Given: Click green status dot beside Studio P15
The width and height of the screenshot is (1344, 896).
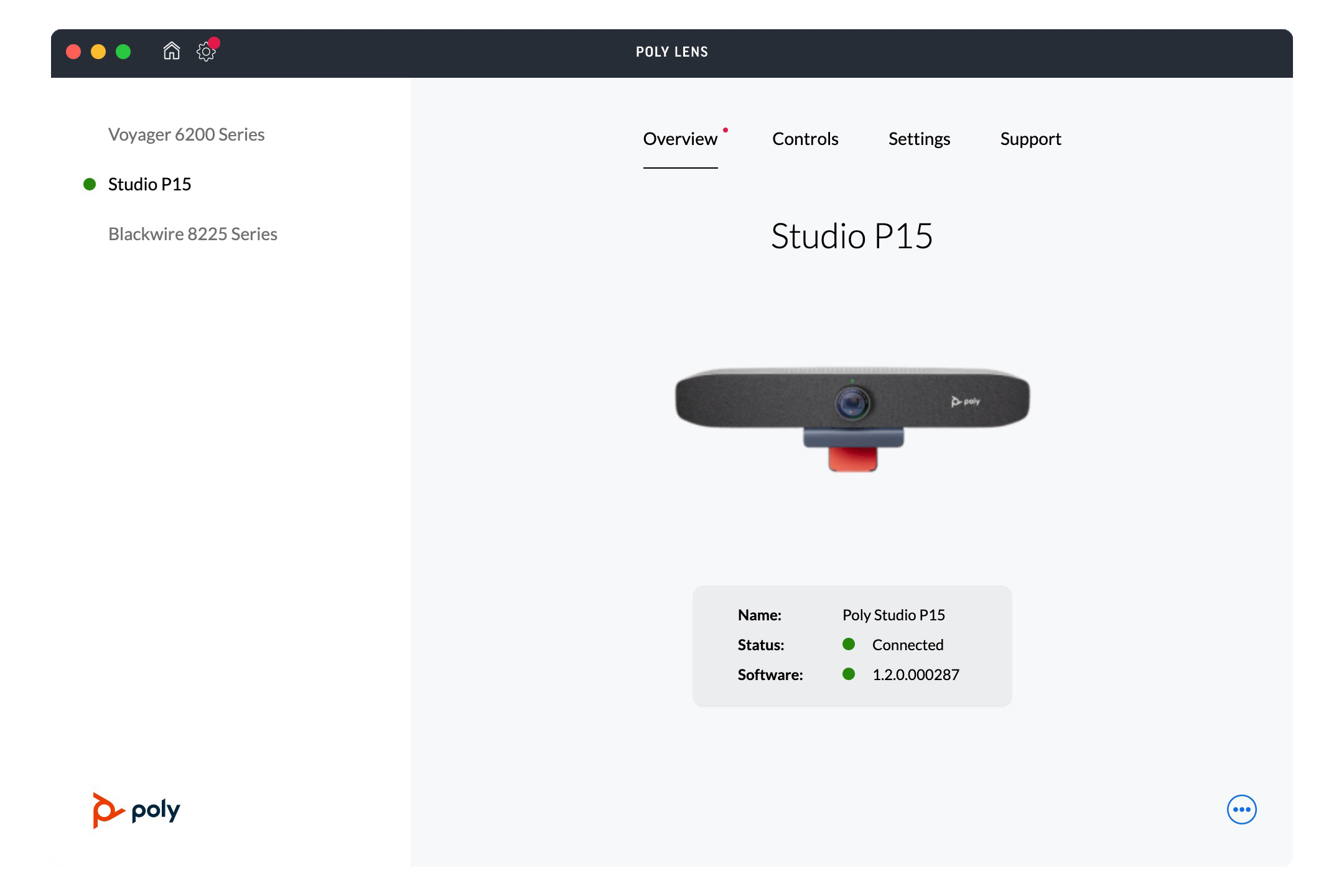Looking at the screenshot, I should [90, 184].
